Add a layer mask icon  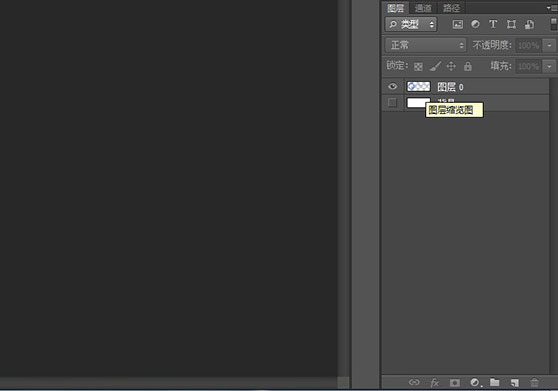455,382
